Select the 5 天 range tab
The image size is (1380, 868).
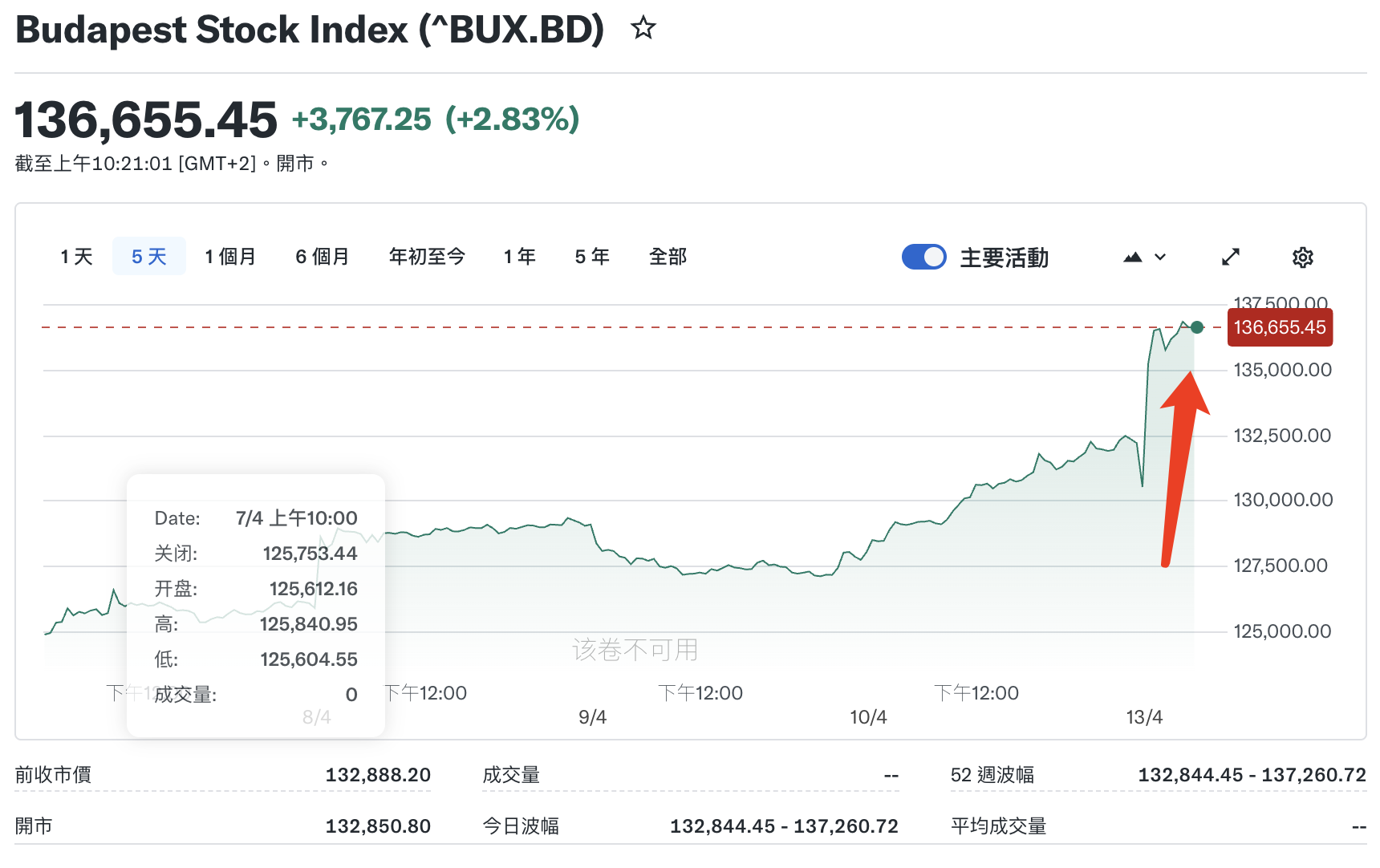pos(149,257)
